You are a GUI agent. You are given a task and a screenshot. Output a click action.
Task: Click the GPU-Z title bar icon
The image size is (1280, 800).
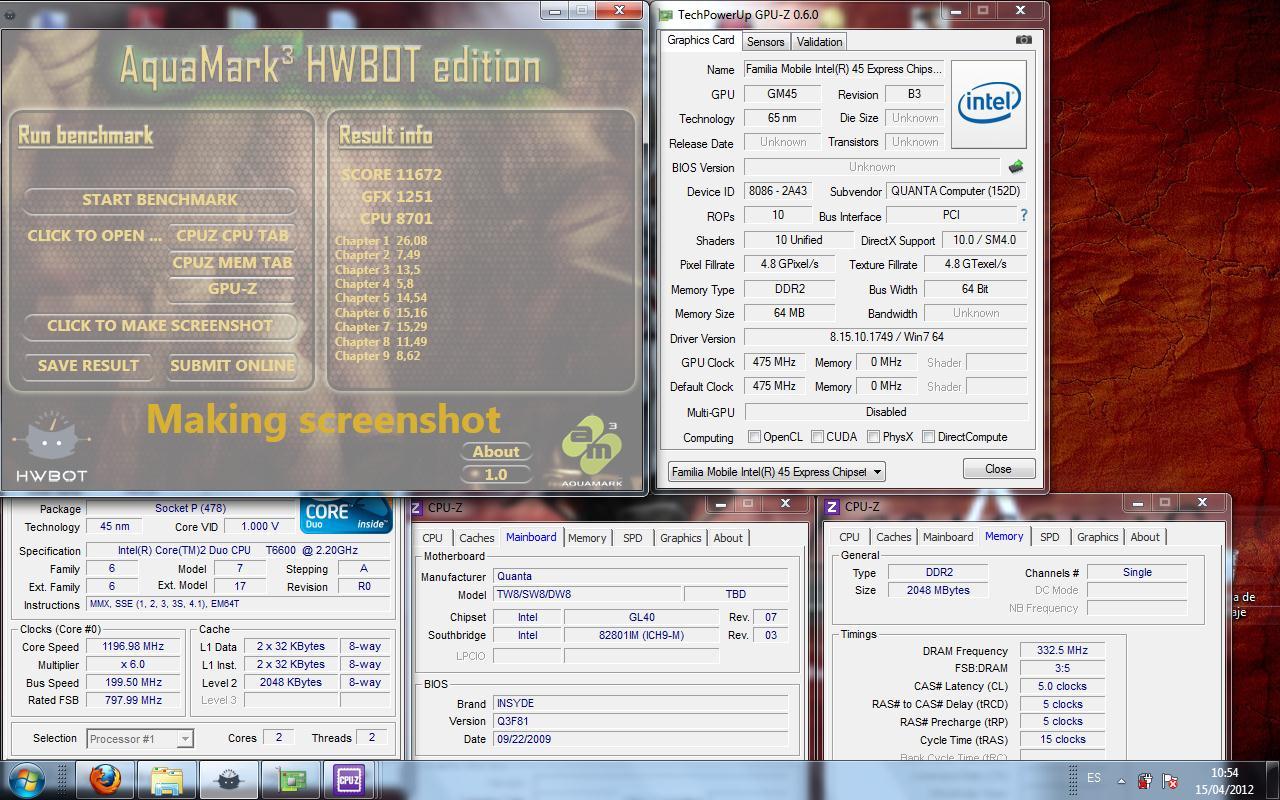[666, 14]
